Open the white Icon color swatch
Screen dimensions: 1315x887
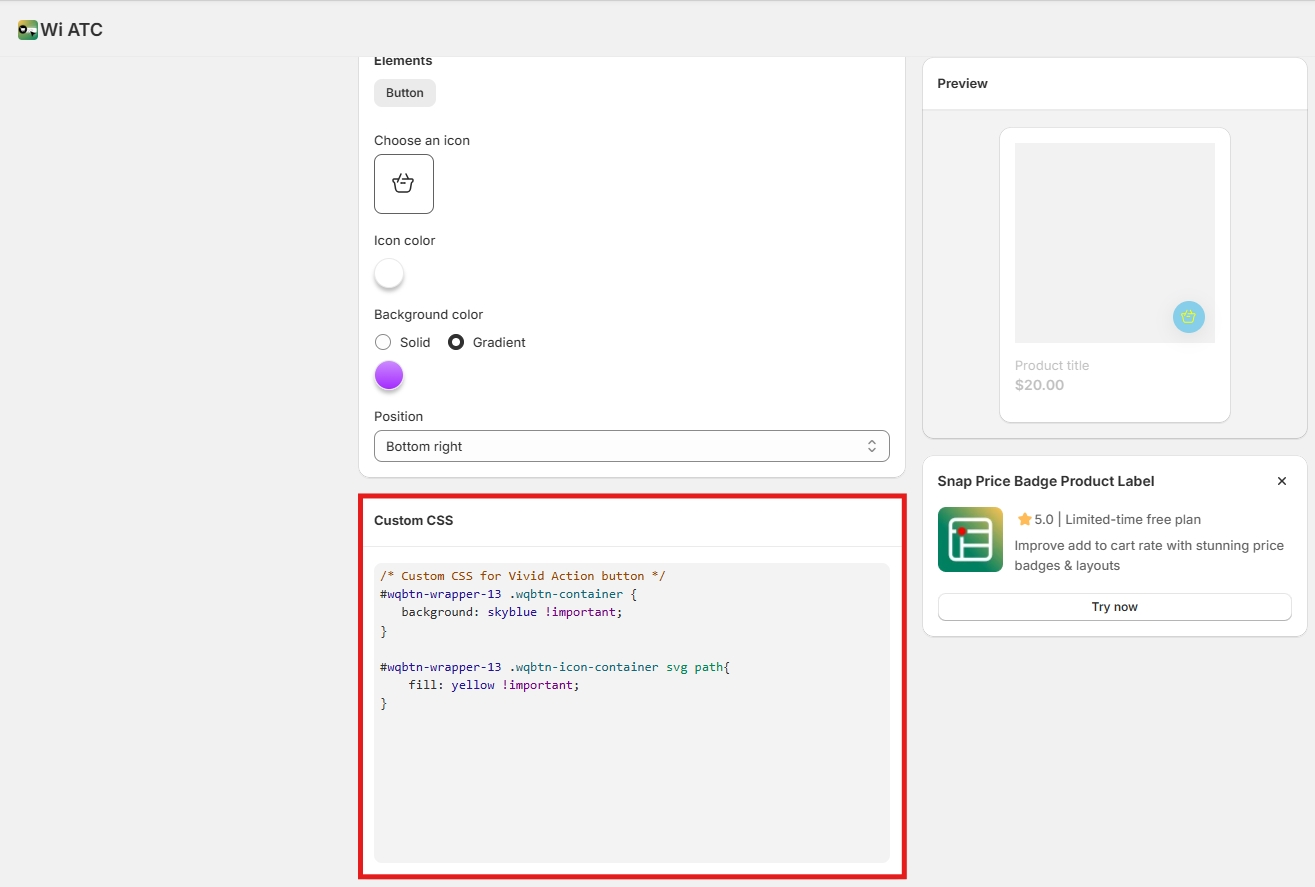(389, 273)
